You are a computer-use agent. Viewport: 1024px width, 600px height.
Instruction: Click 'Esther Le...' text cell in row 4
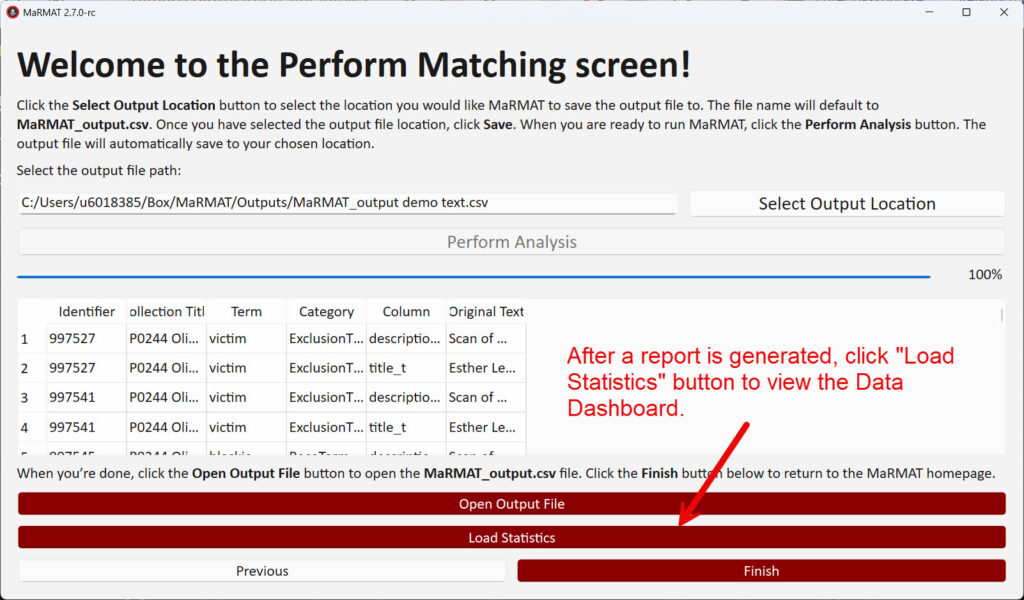[486, 428]
